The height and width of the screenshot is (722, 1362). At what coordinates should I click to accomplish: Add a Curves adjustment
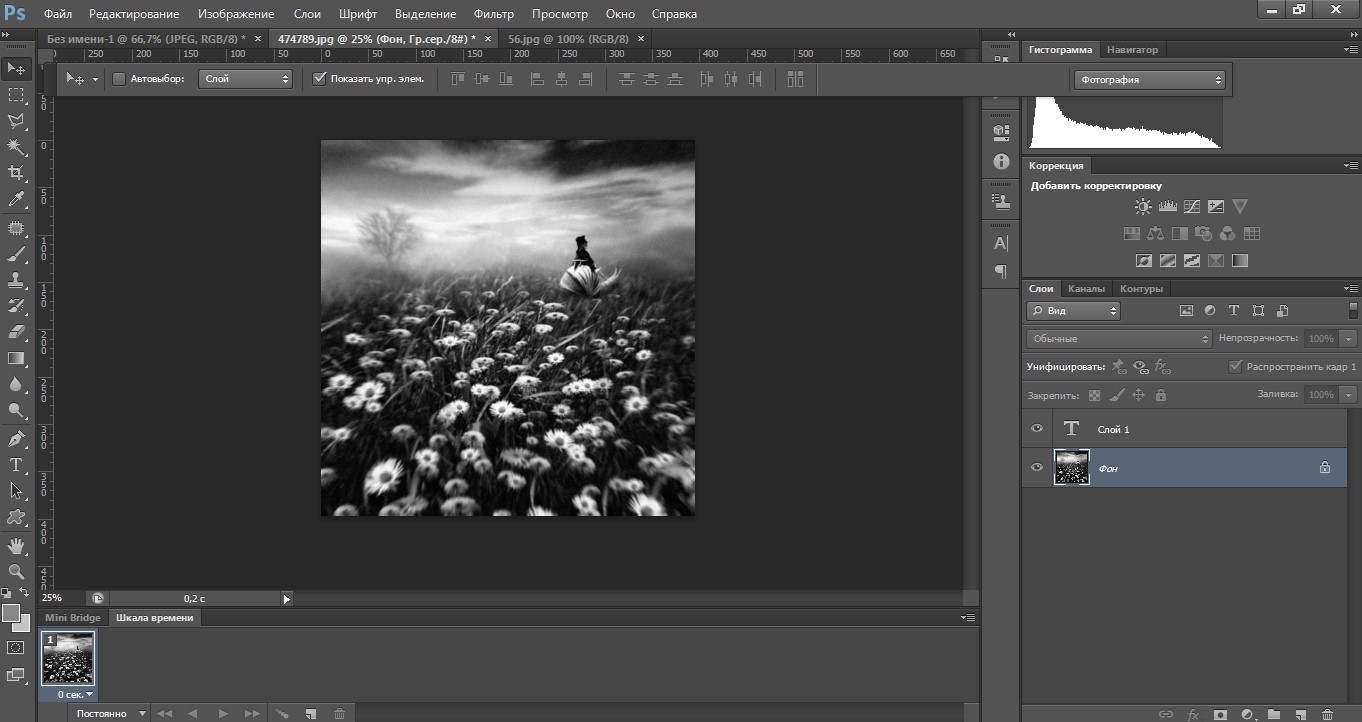[1191, 207]
